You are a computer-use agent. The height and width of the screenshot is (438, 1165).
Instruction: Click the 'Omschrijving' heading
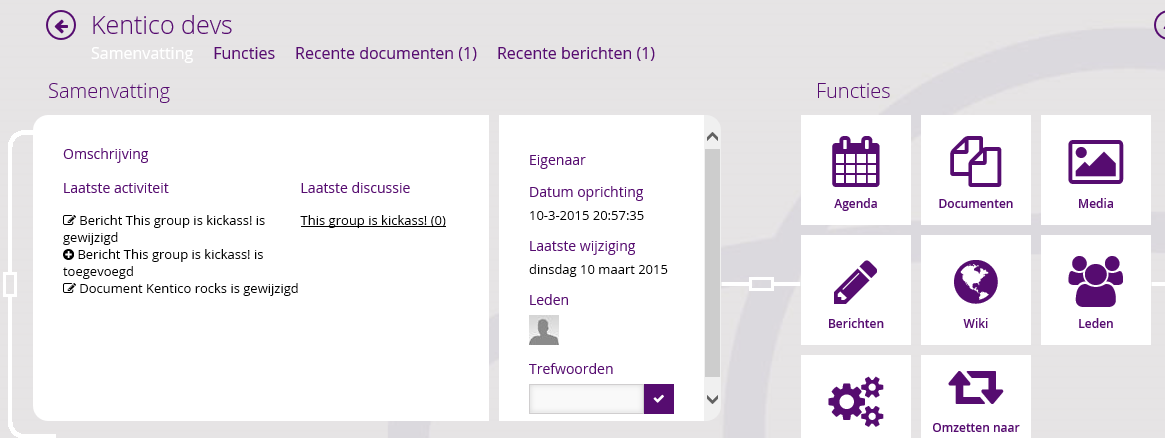(x=106, y=154)
